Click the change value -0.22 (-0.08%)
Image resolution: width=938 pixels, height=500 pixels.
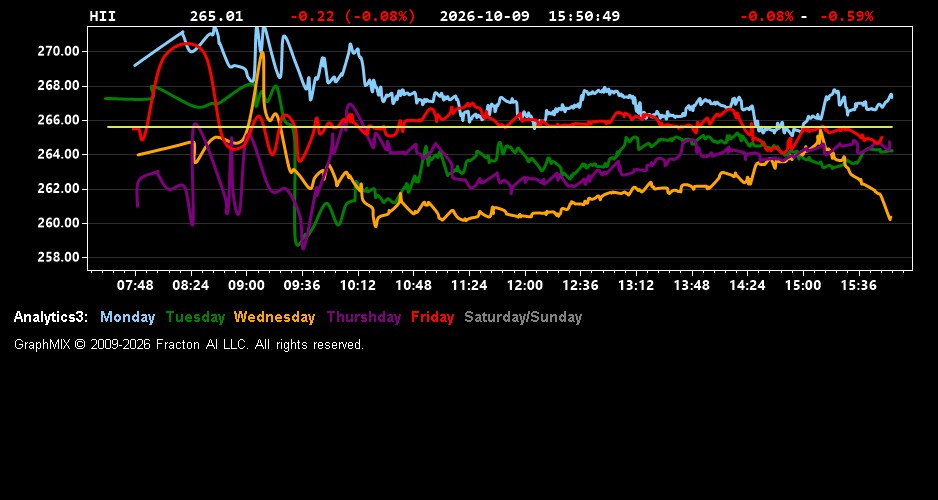click(x=352, y=16)
